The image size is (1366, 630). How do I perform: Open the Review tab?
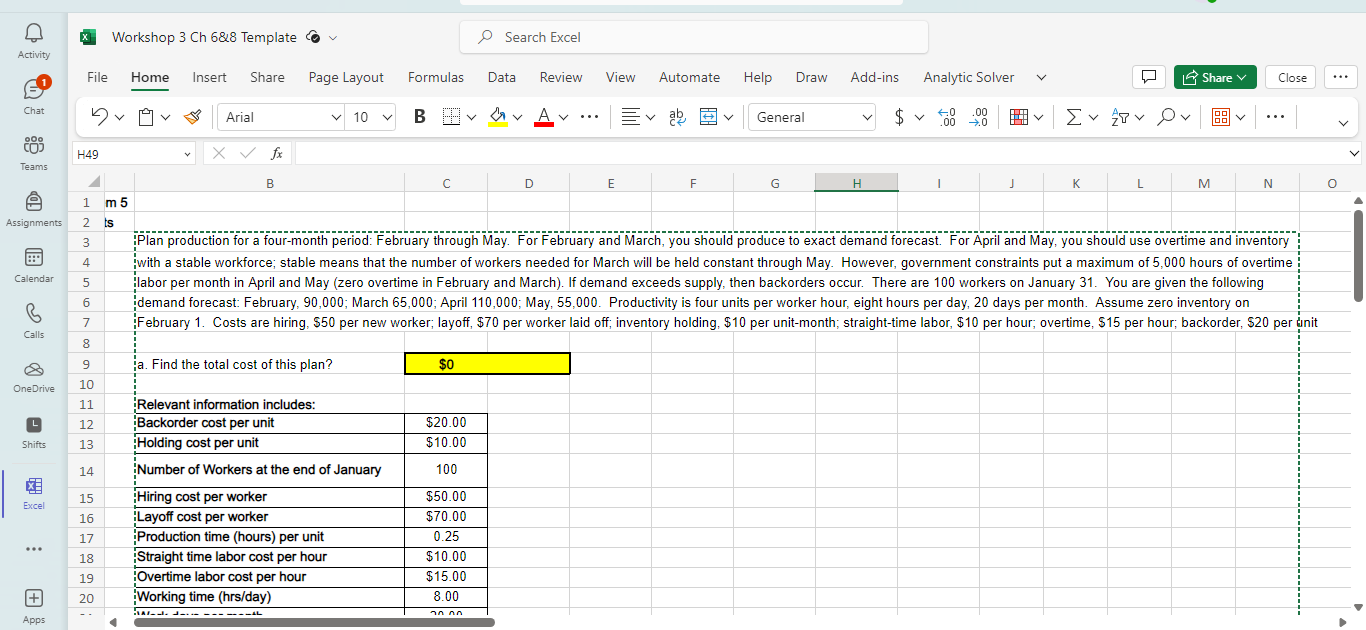click(561, 77)
